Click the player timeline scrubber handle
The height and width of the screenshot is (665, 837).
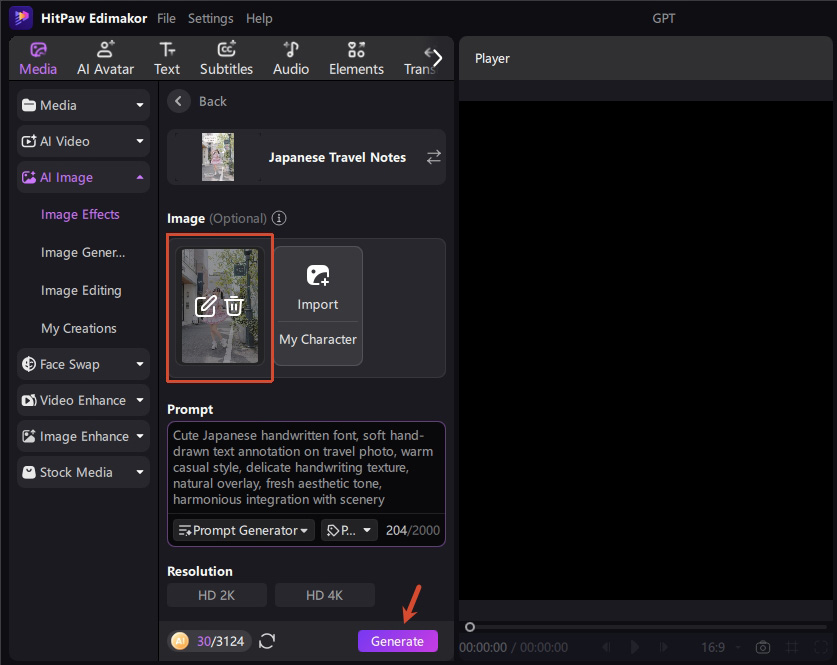click(x=470, y=627)
